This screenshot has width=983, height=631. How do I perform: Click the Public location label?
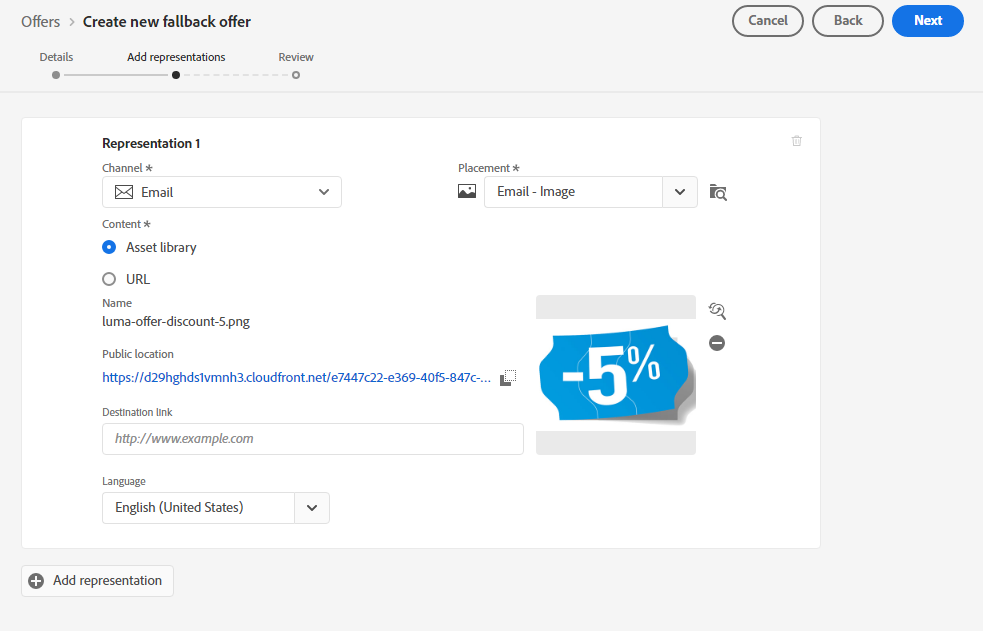coord(138,354)
